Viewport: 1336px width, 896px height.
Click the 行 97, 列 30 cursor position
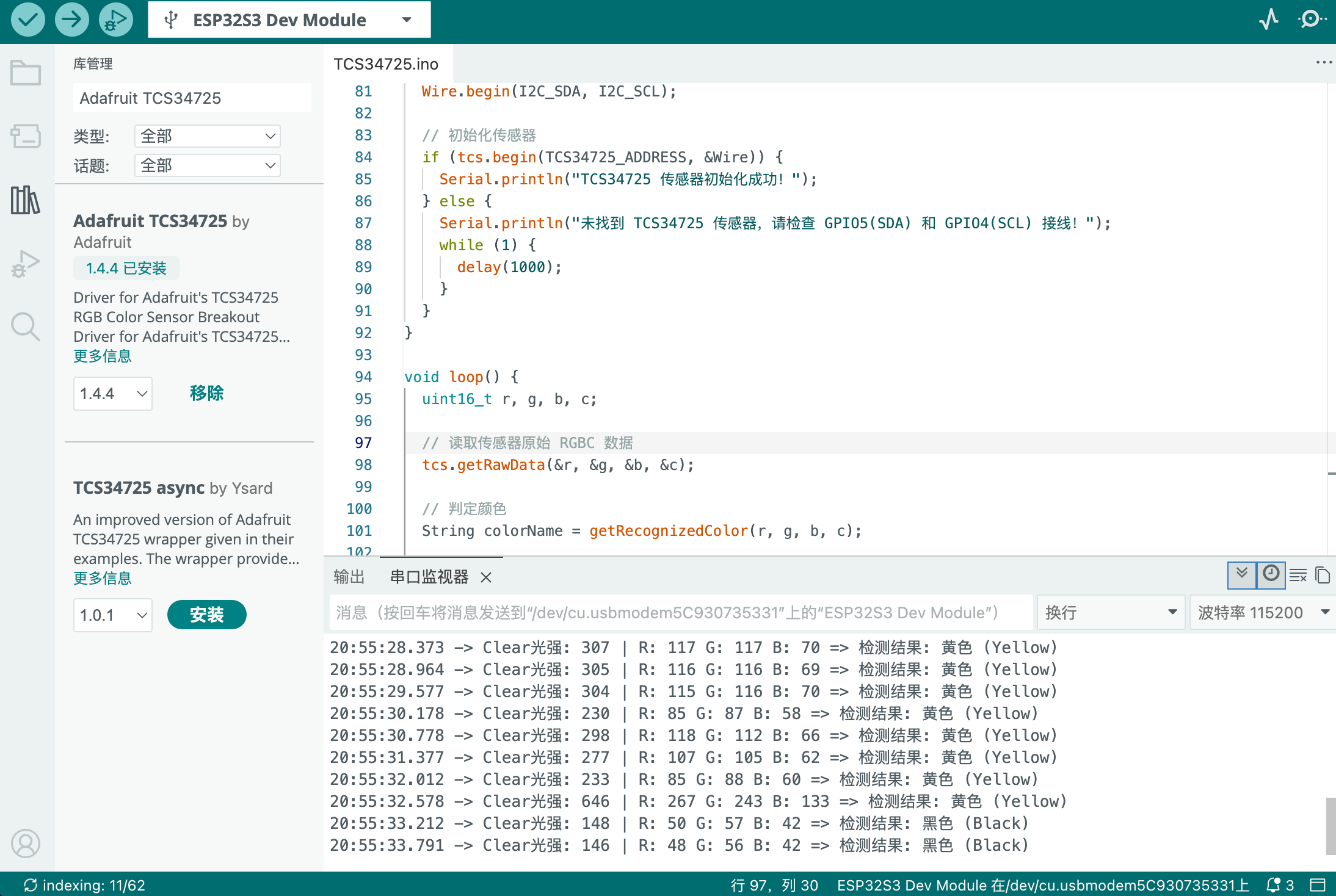774,885
